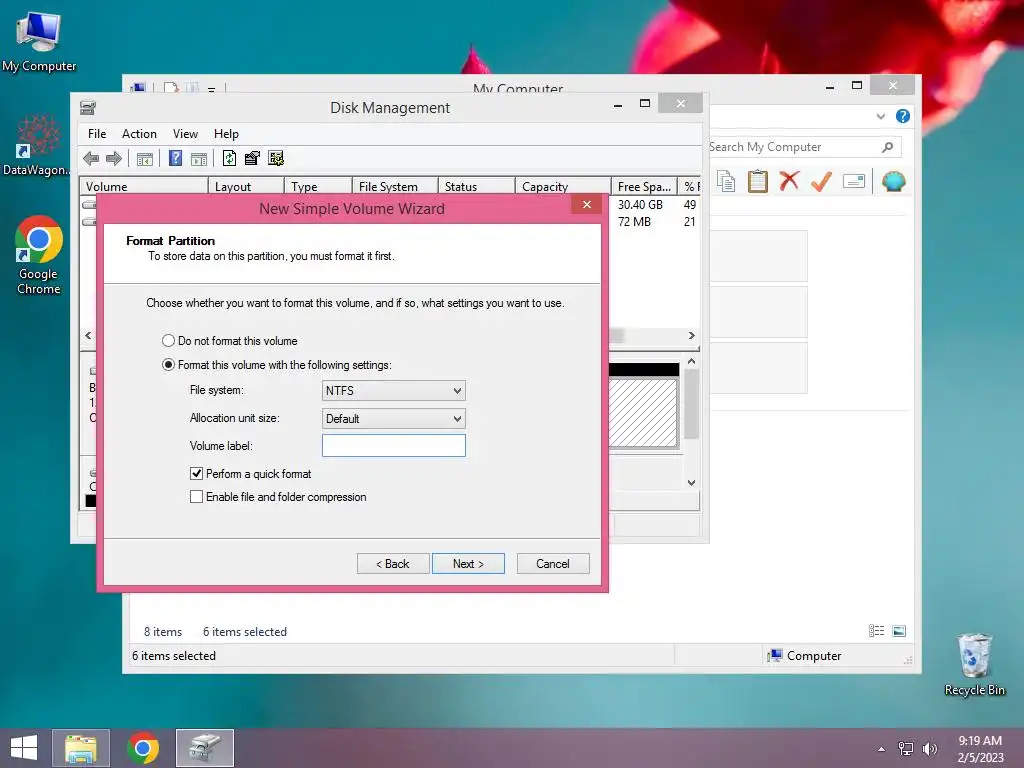Click the Type column header
Image resolution: width=1024 pixels, height=768 pixels.
pyautogui.click(x=318, y=186)
